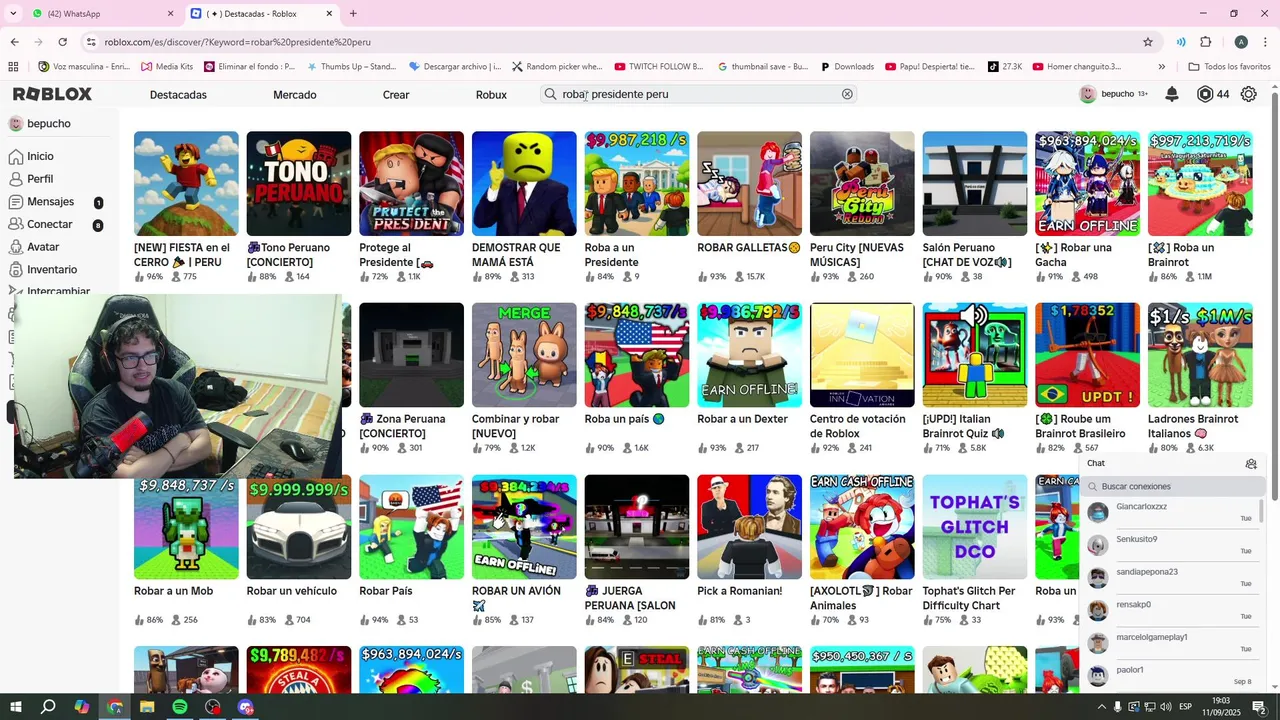The width and height of the screenshot is (1280, 720).
Task: Open Tophat's Glitch Per Difficulty Chart thumbnail
Action: [x=975, y=527]
